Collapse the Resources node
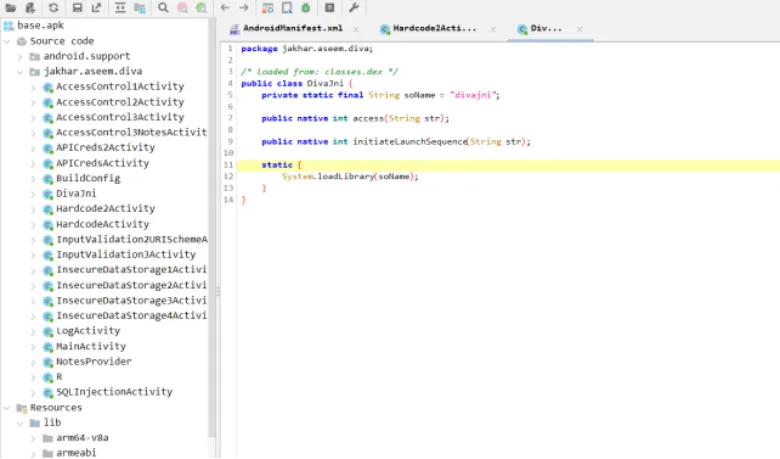This screenshot has width=780, height=459. coord(7,408)
